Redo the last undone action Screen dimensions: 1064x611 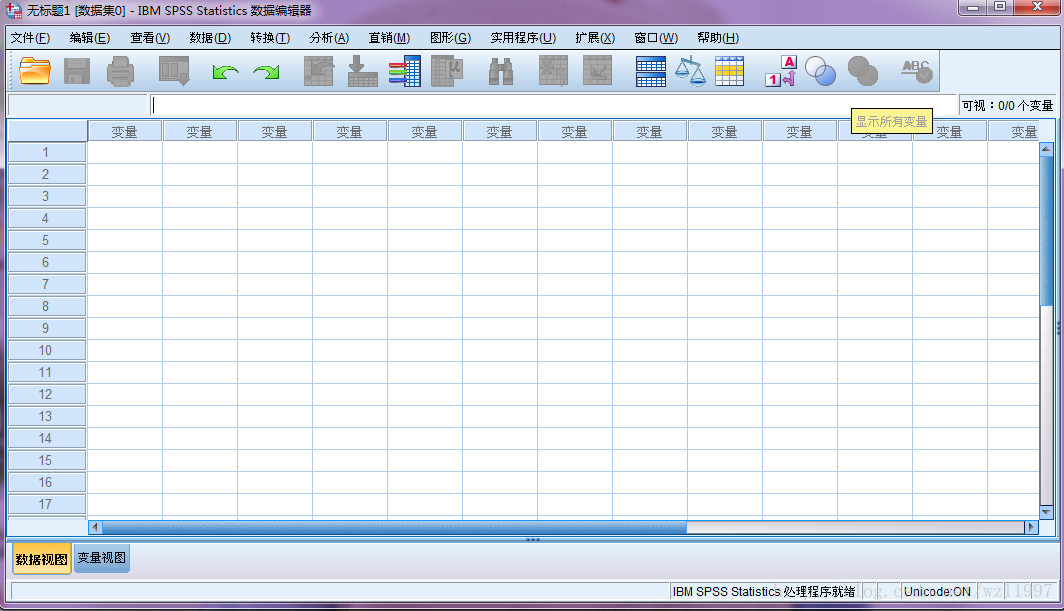[266, 71]
